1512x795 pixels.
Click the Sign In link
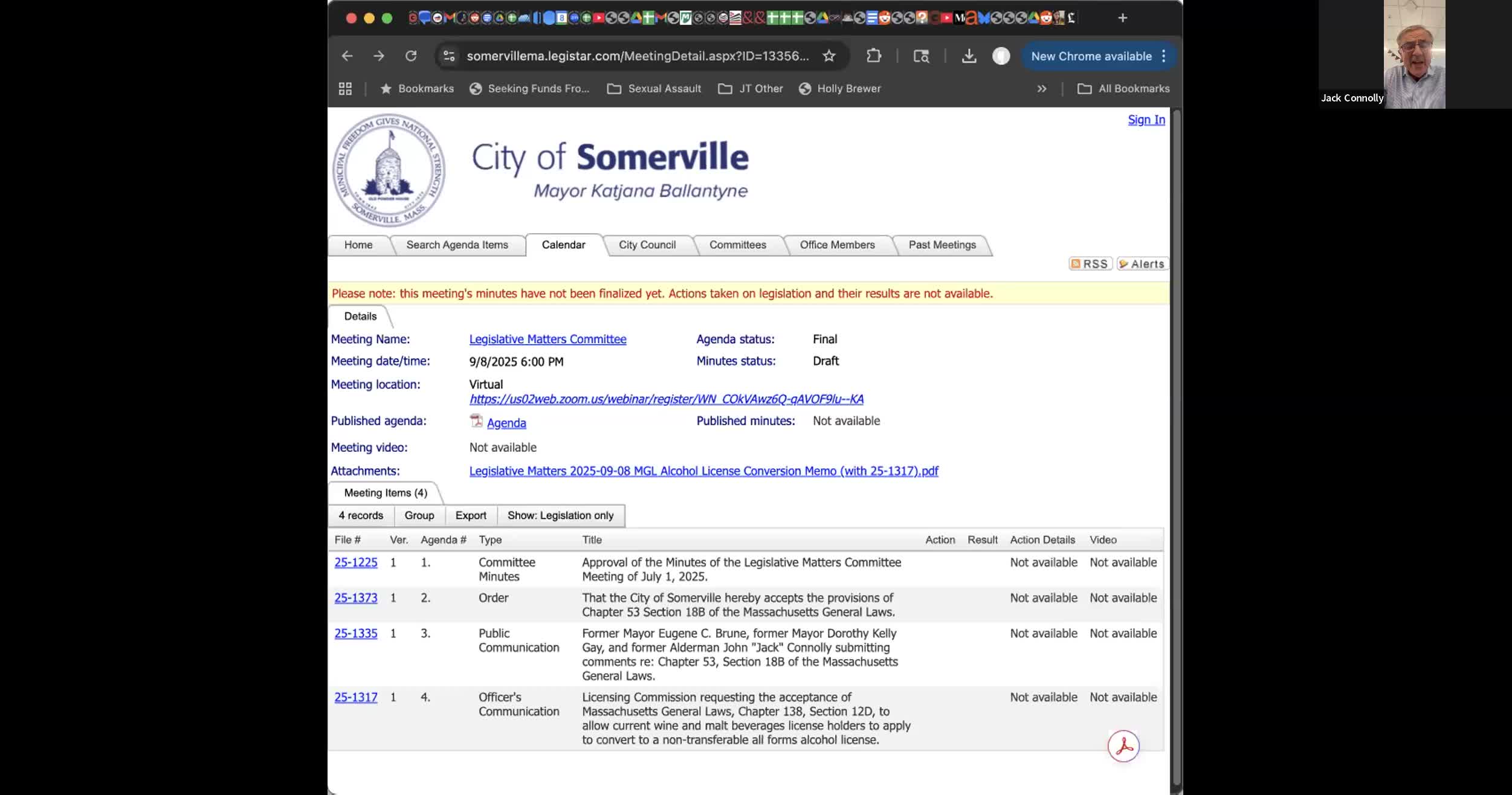[x=1146, y=120]
